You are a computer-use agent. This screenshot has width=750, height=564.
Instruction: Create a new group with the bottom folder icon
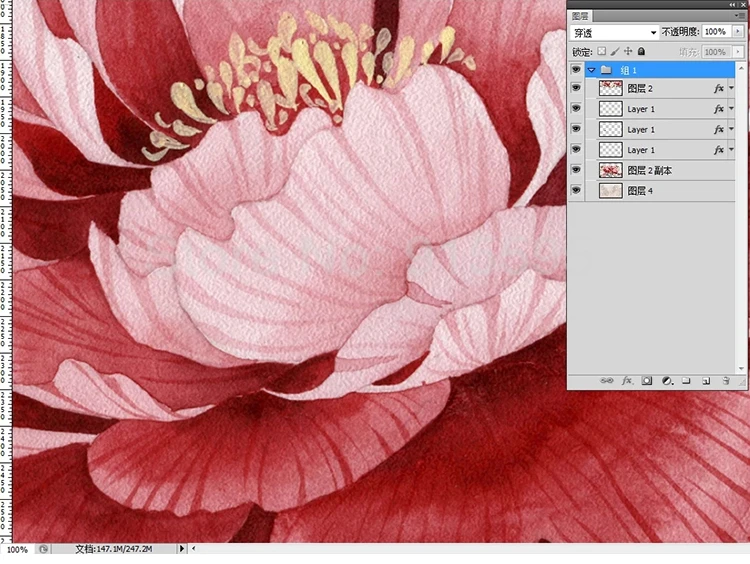(686, 381)
